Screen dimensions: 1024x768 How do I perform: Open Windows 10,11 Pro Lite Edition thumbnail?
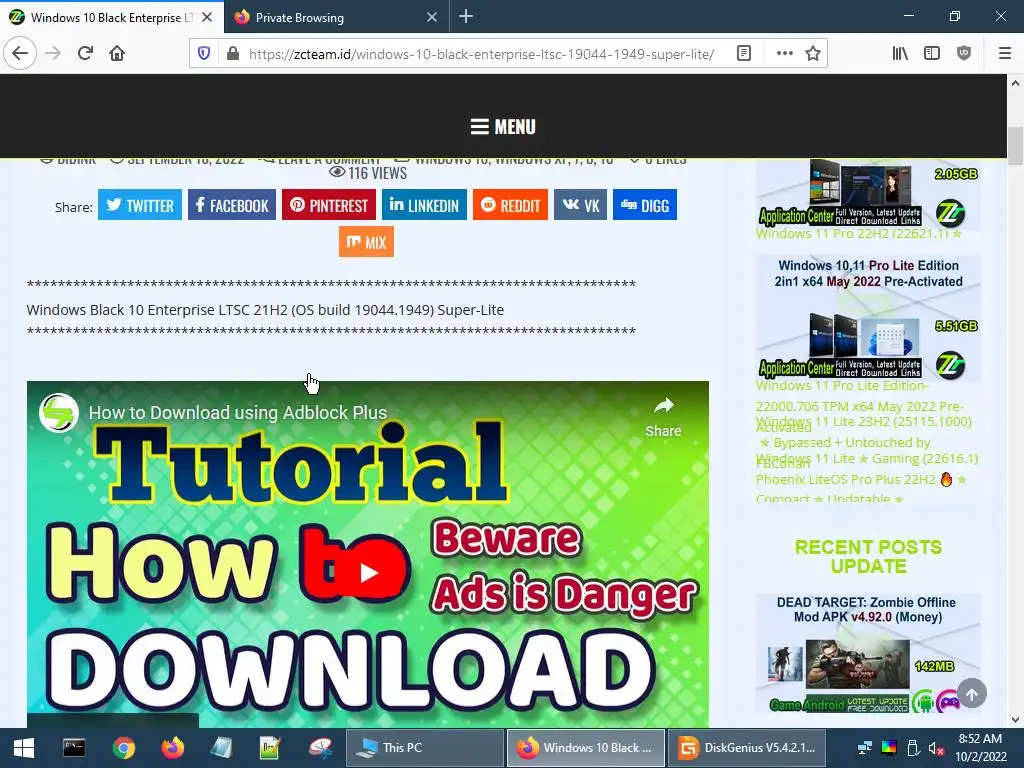(868, 317)
